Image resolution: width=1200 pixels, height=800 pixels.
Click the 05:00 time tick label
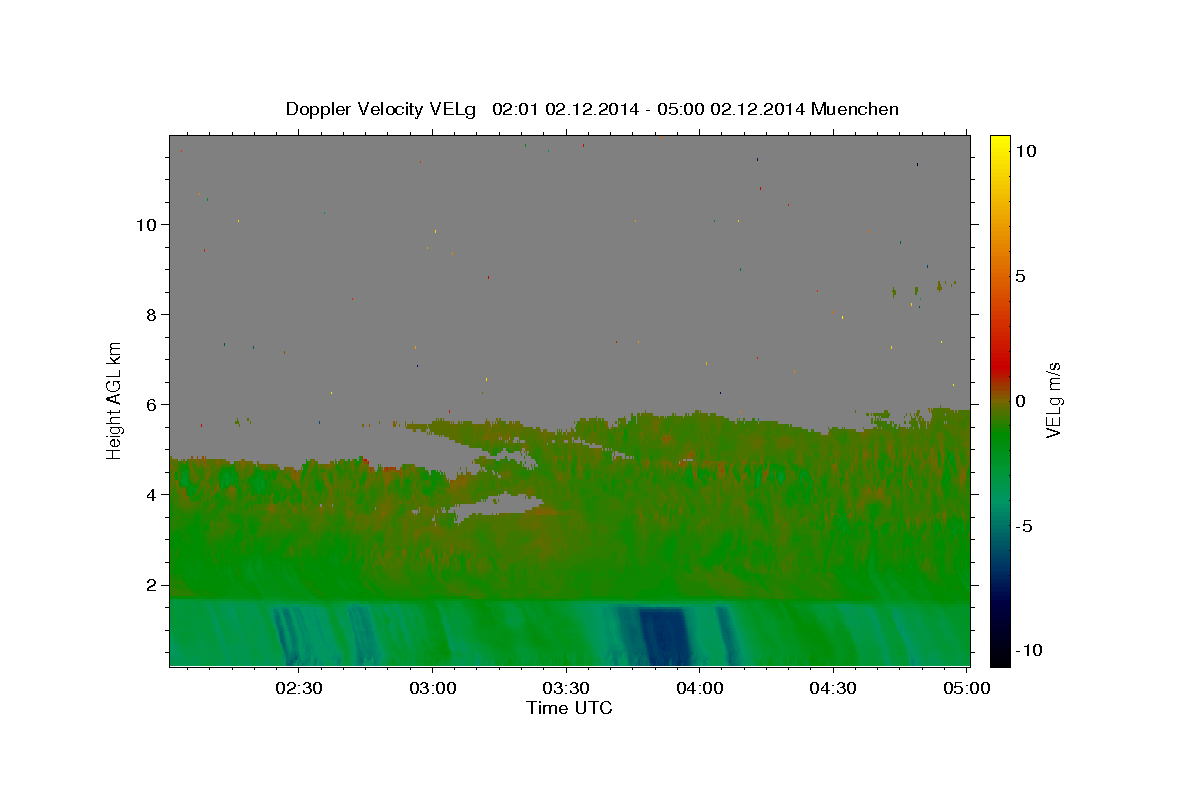(x=967, y=689)
